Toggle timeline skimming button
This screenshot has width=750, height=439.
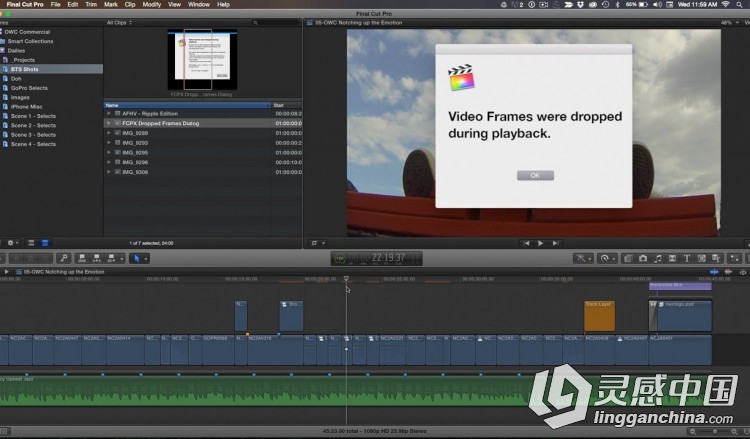pos(714,272)
